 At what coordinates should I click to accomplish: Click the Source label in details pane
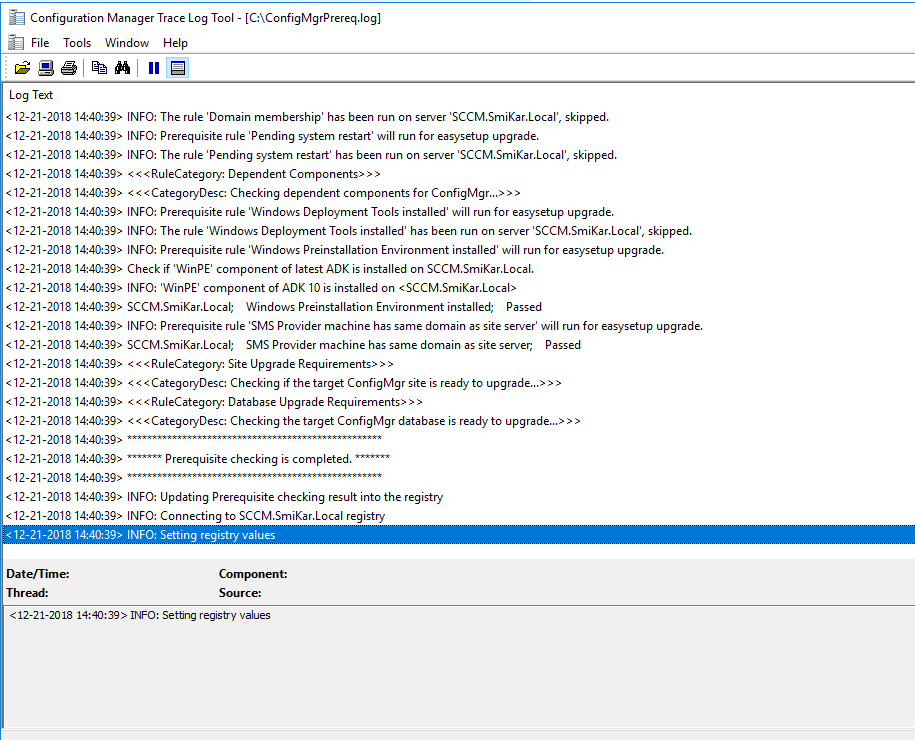click(240, 593)
